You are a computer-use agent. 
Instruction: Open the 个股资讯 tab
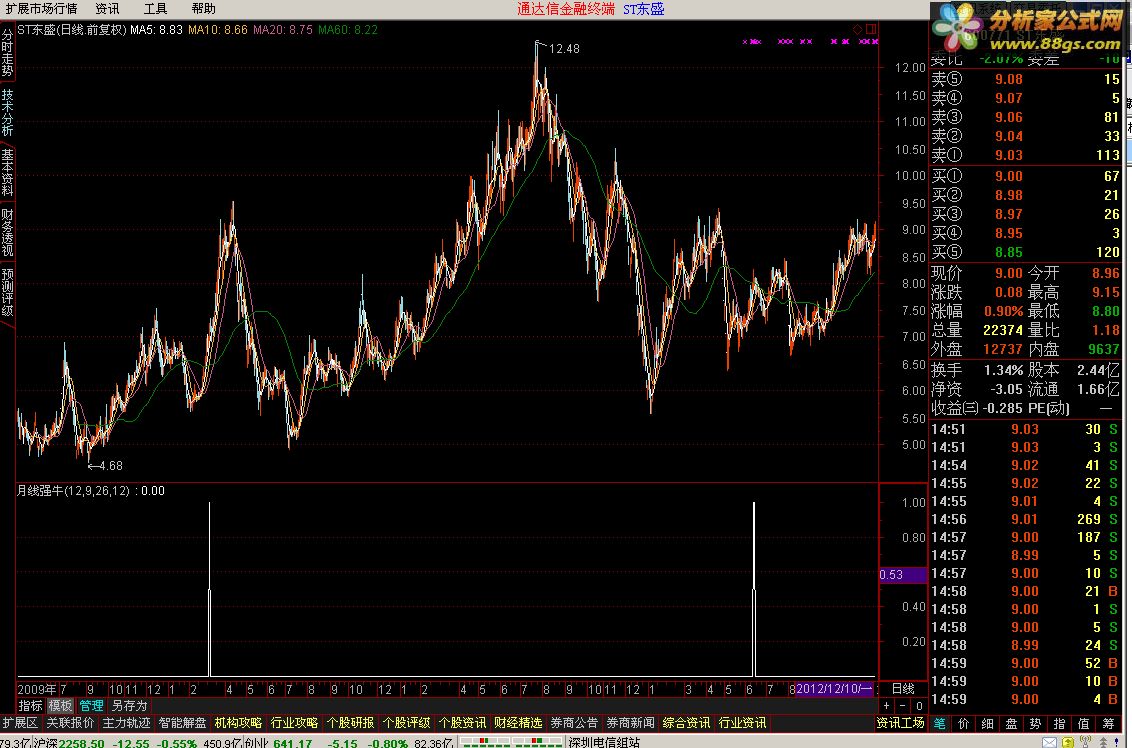coord(462,723)
